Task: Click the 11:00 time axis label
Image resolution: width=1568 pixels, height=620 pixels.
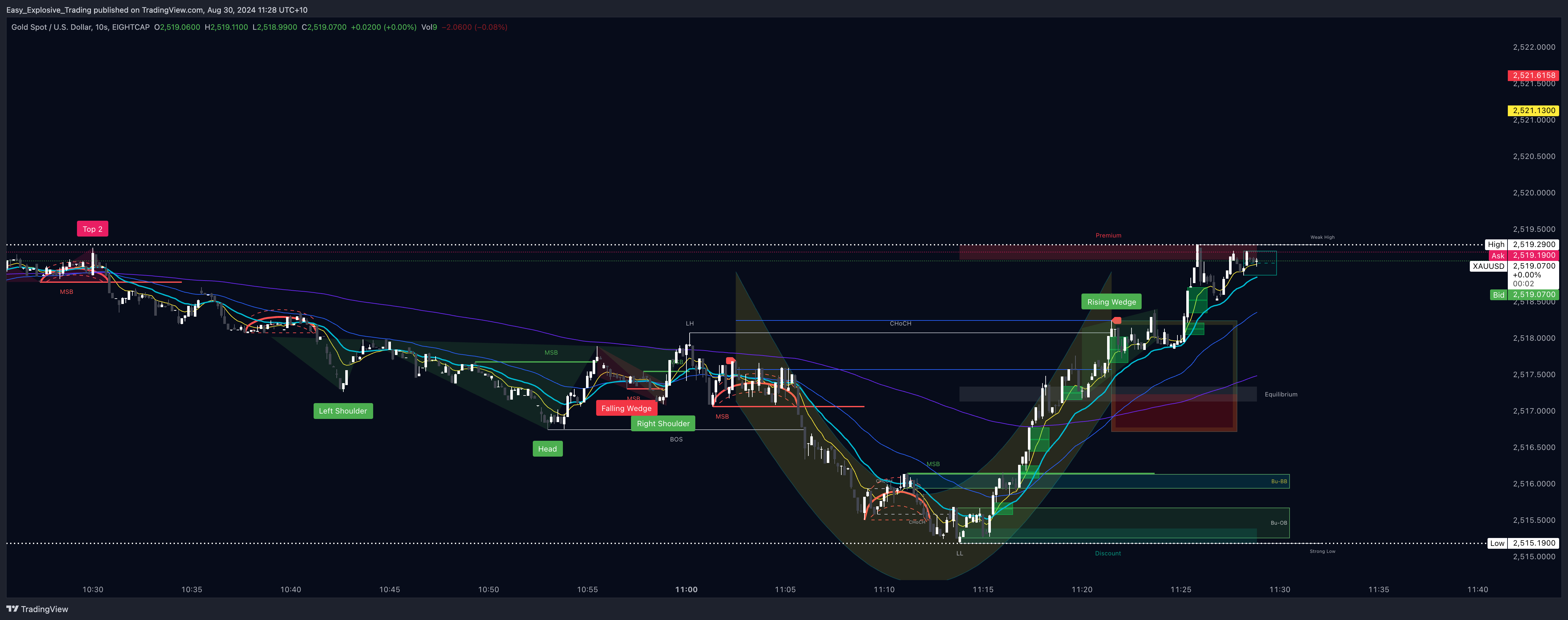Action: pyautogui.click(x=686, y=590)
